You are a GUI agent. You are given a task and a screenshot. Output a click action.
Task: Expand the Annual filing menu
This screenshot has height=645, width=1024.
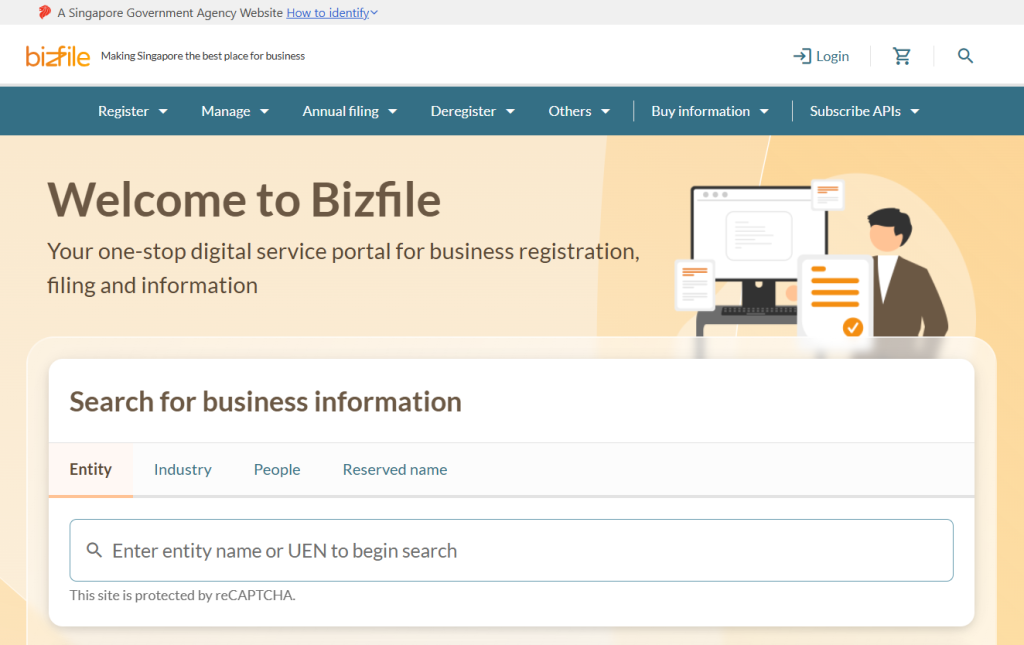coord(349,111)
